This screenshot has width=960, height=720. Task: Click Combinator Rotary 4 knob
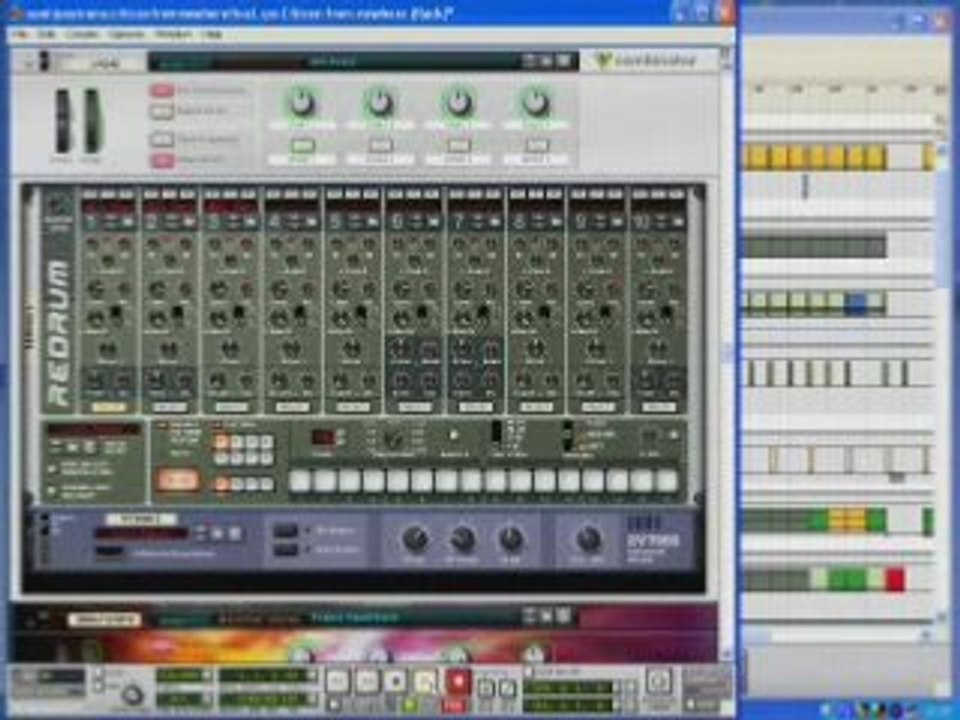tap(536, 103)
